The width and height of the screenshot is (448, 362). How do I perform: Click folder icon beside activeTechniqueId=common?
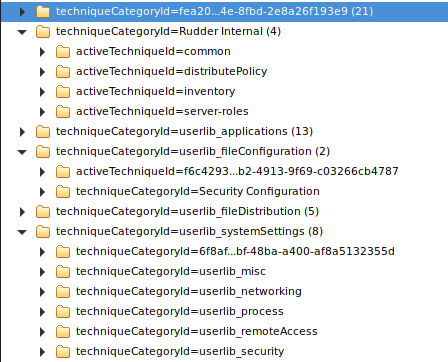63,52
